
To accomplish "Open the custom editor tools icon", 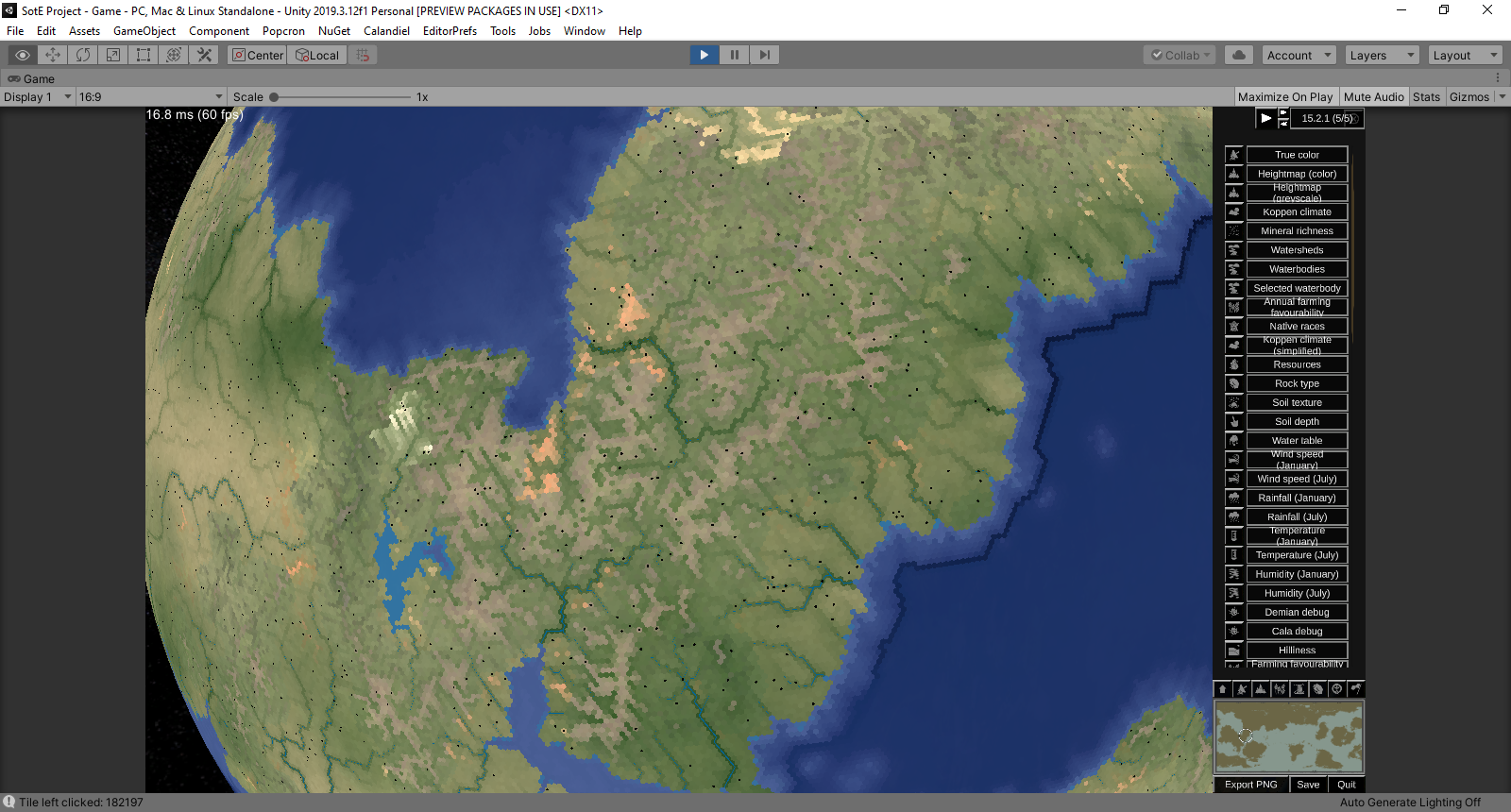I will pos(204,55).
